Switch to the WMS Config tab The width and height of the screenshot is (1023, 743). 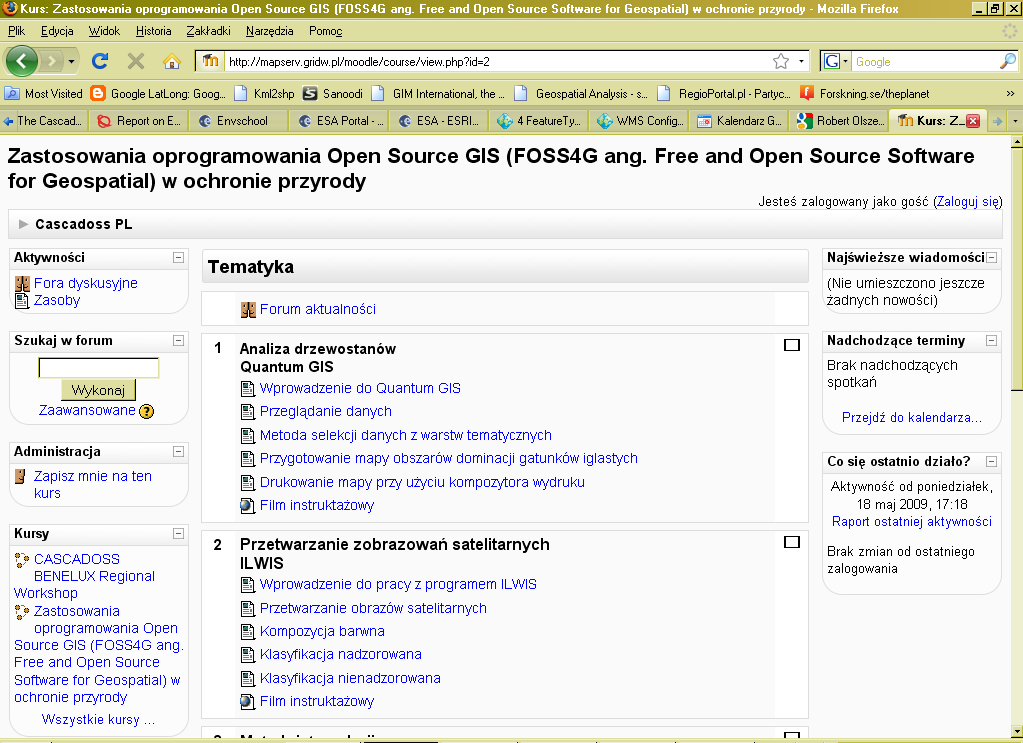pyautogui.click(x=641, y=121)
